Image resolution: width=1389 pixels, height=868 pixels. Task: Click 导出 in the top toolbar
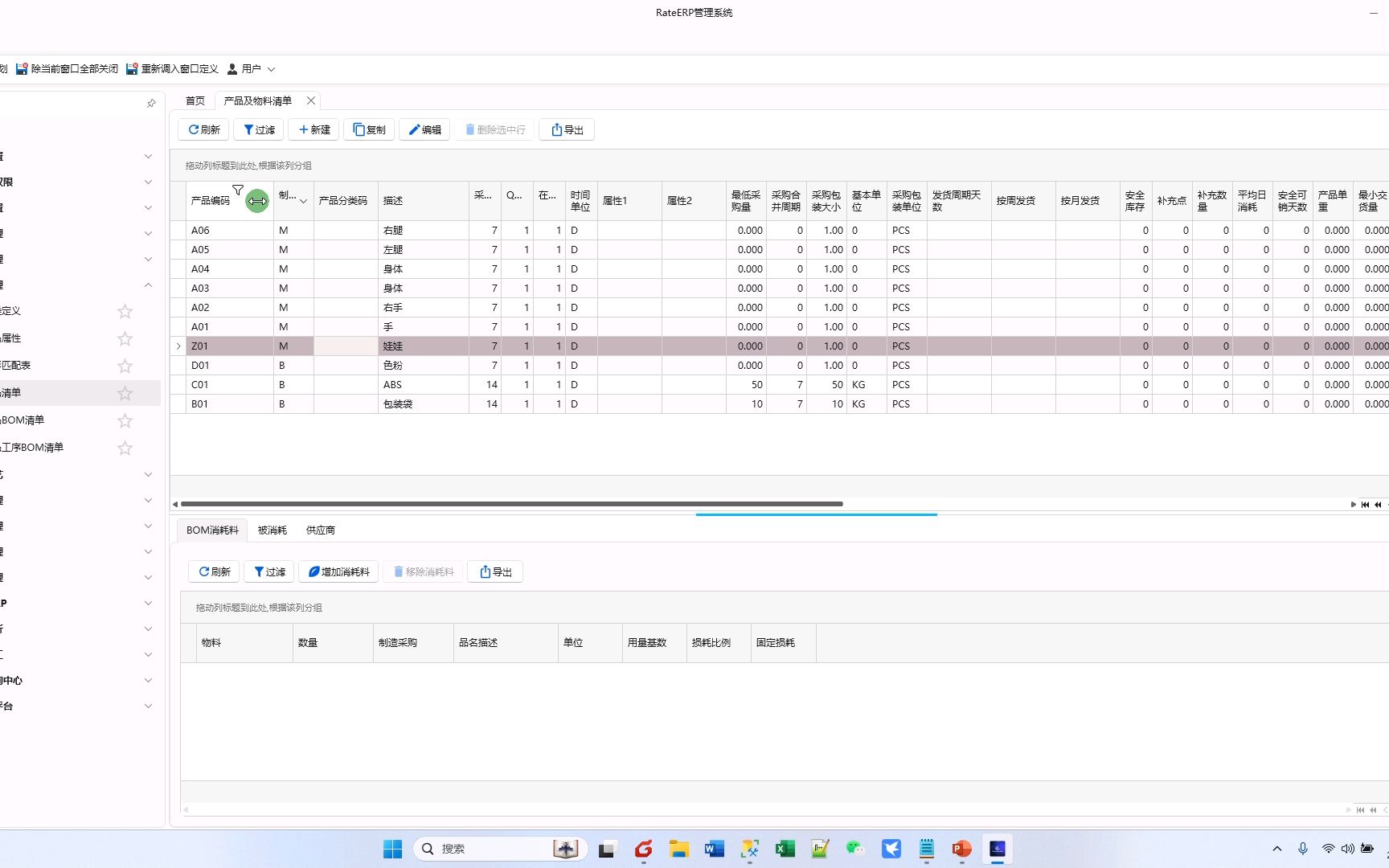click(567, 129)
